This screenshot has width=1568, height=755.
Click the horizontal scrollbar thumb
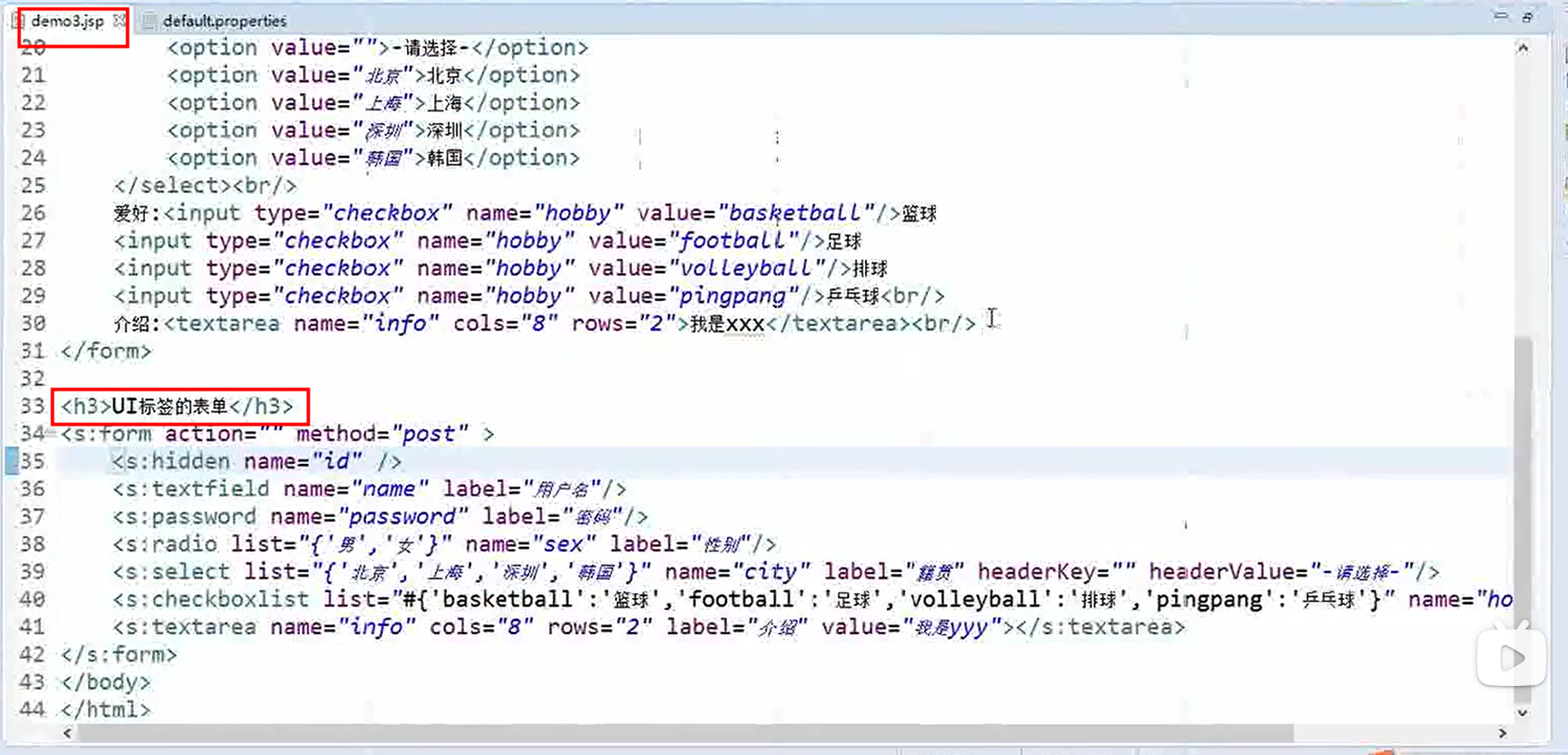685,733
